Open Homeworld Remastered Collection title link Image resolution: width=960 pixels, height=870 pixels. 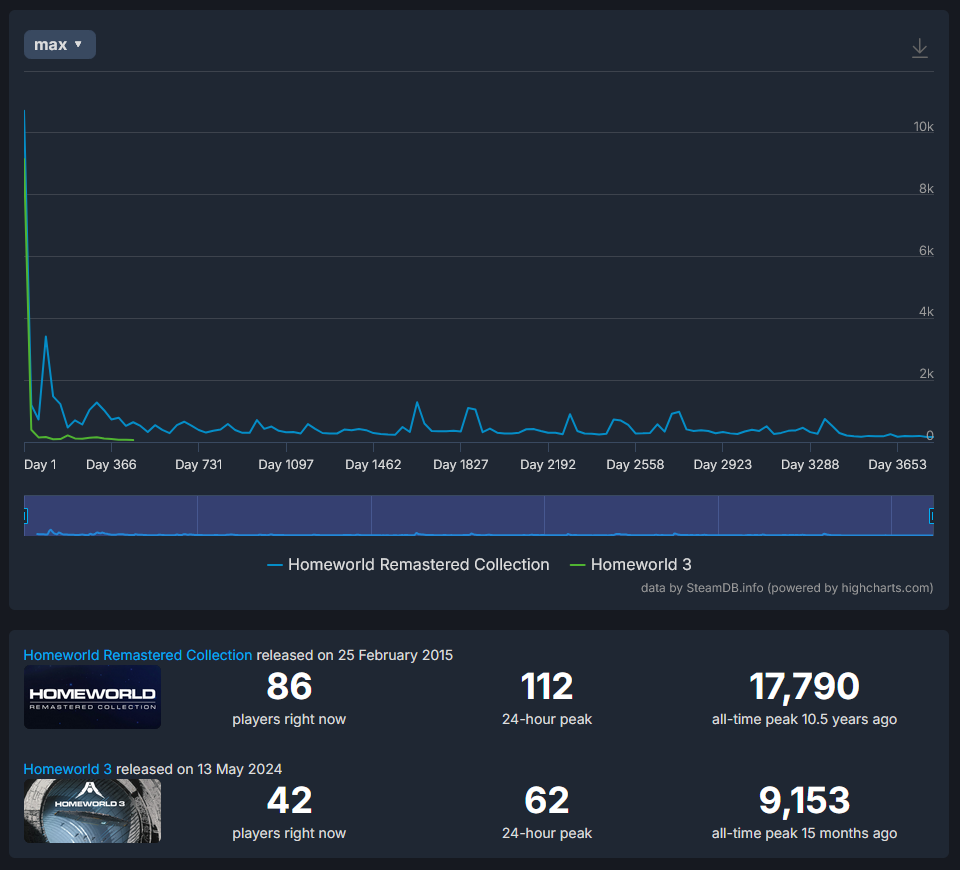pos(138,655)
